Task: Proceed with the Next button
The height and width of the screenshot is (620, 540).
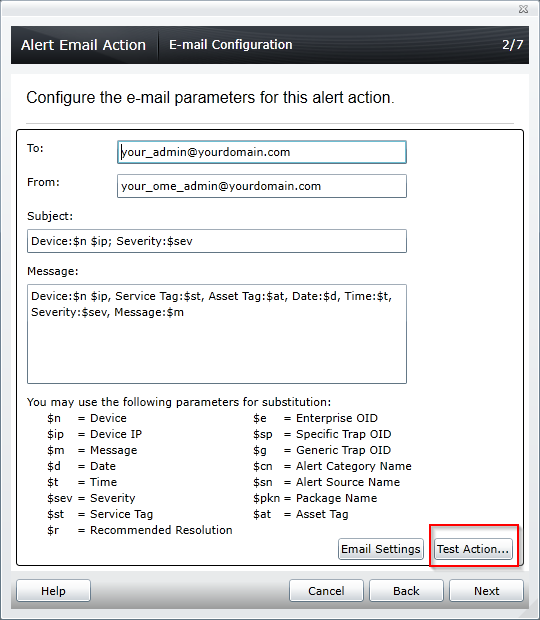Action: [x=486, y=591]
